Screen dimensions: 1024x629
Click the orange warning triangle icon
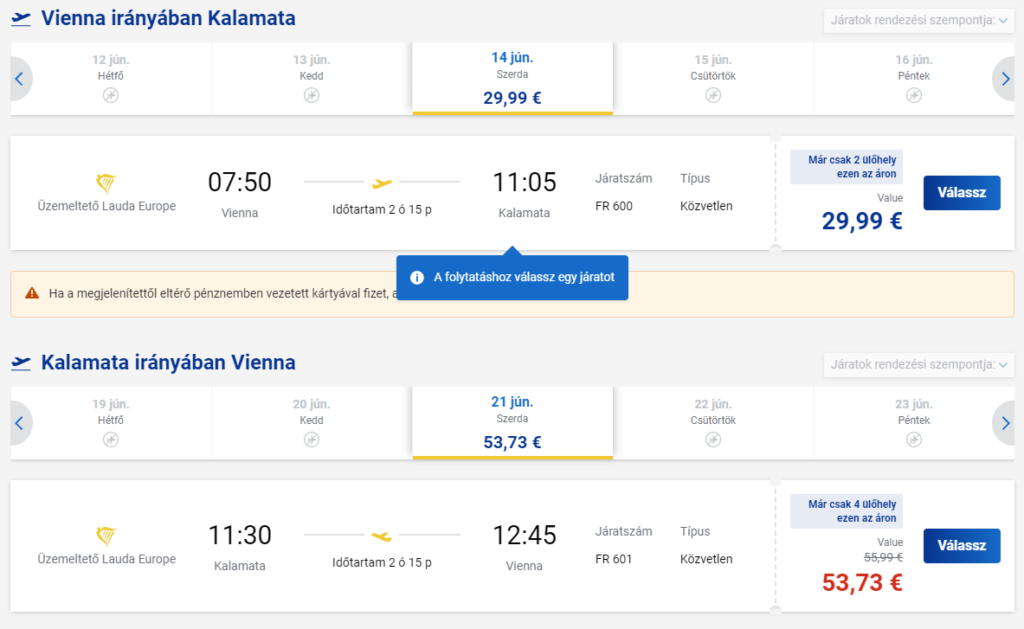pos(32,293)
